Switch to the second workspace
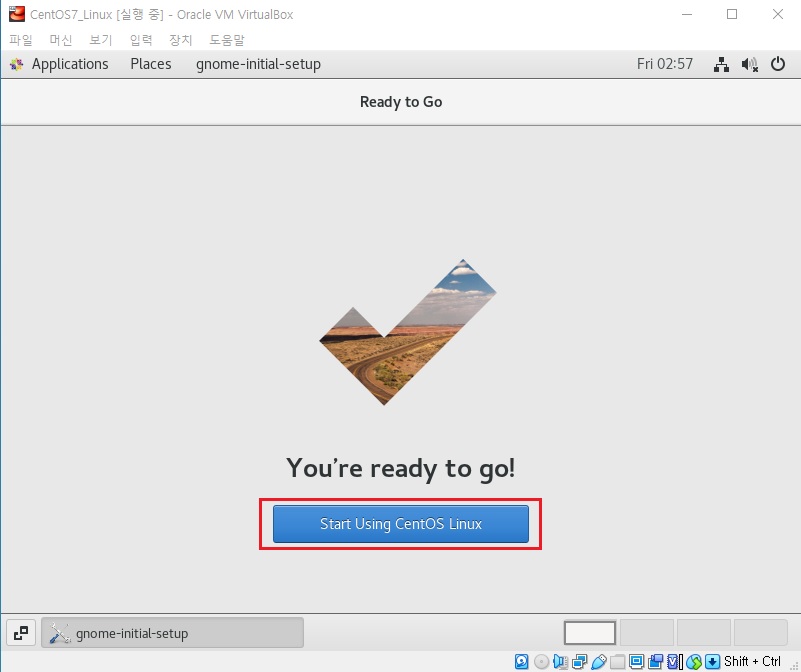 [647, 633]
